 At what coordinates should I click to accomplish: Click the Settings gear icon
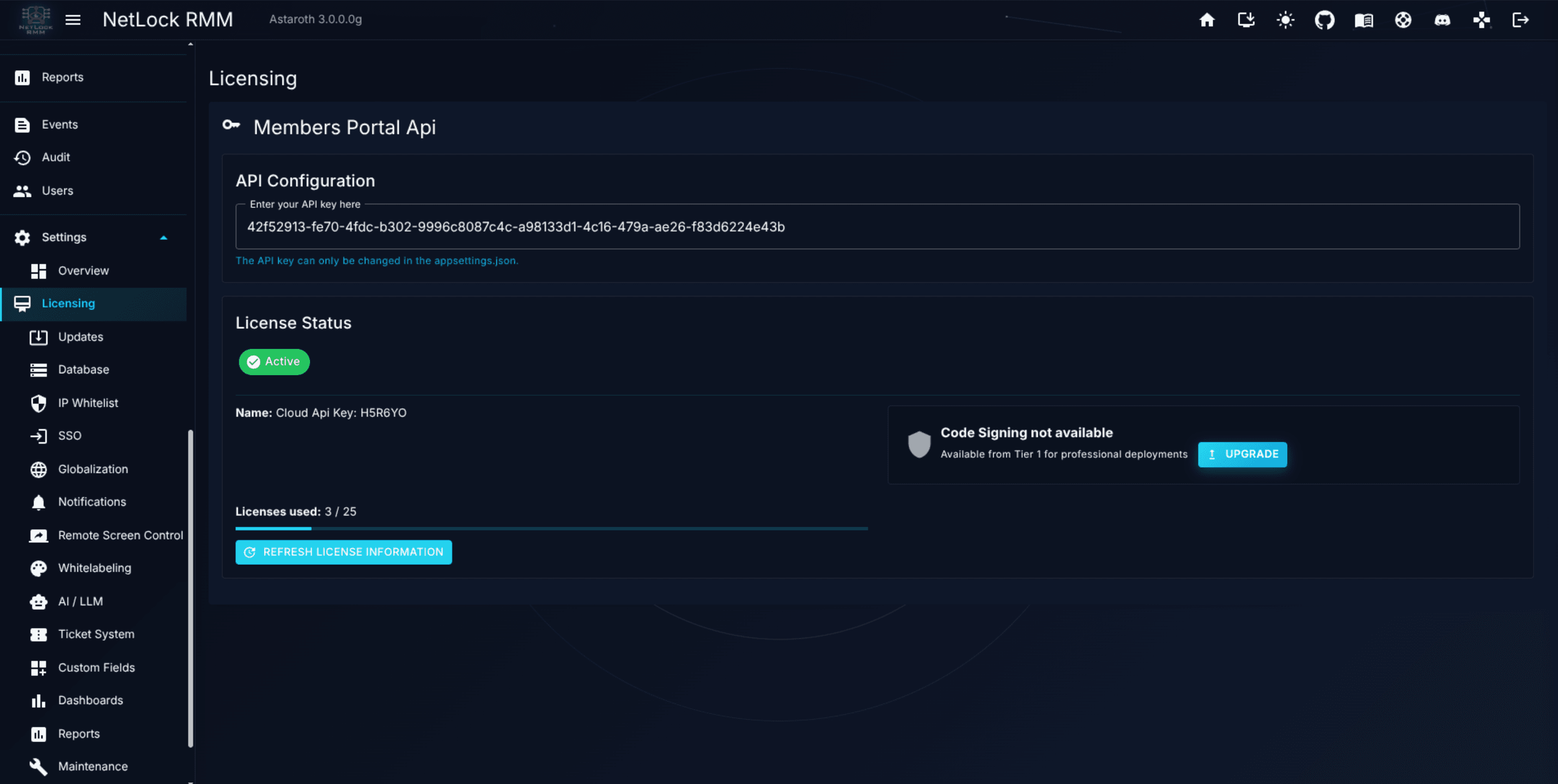(x=22, y=237)
